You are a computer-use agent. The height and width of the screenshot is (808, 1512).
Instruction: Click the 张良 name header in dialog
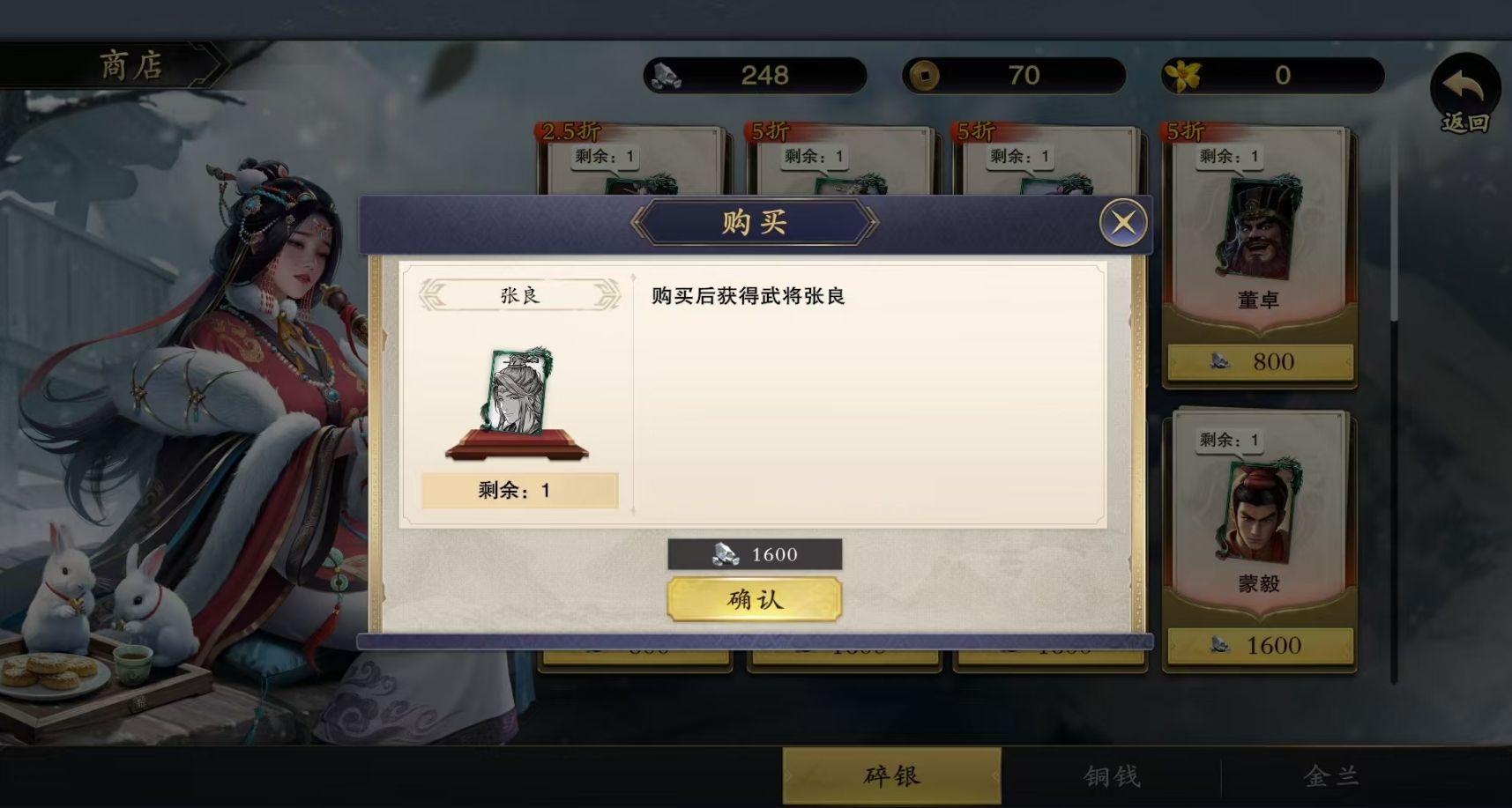click(519, 295)
